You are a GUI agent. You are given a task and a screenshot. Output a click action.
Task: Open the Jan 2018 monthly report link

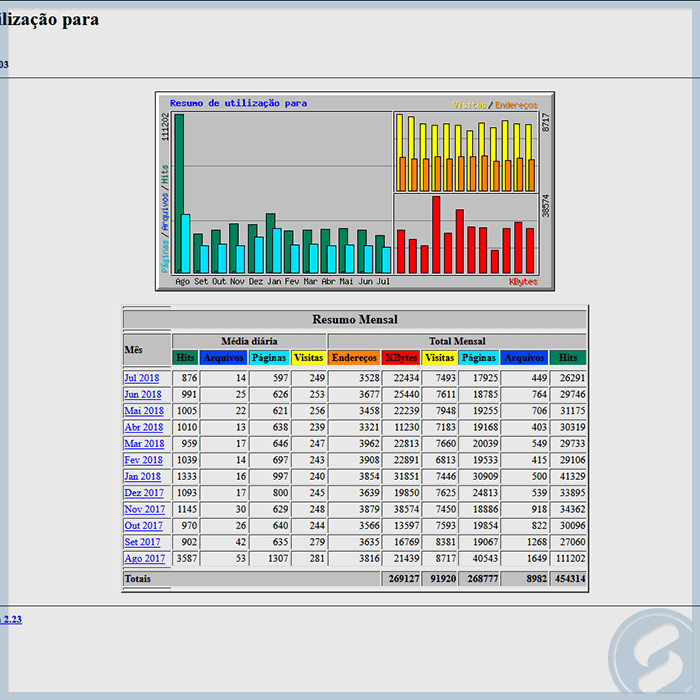tap(142, 477)
